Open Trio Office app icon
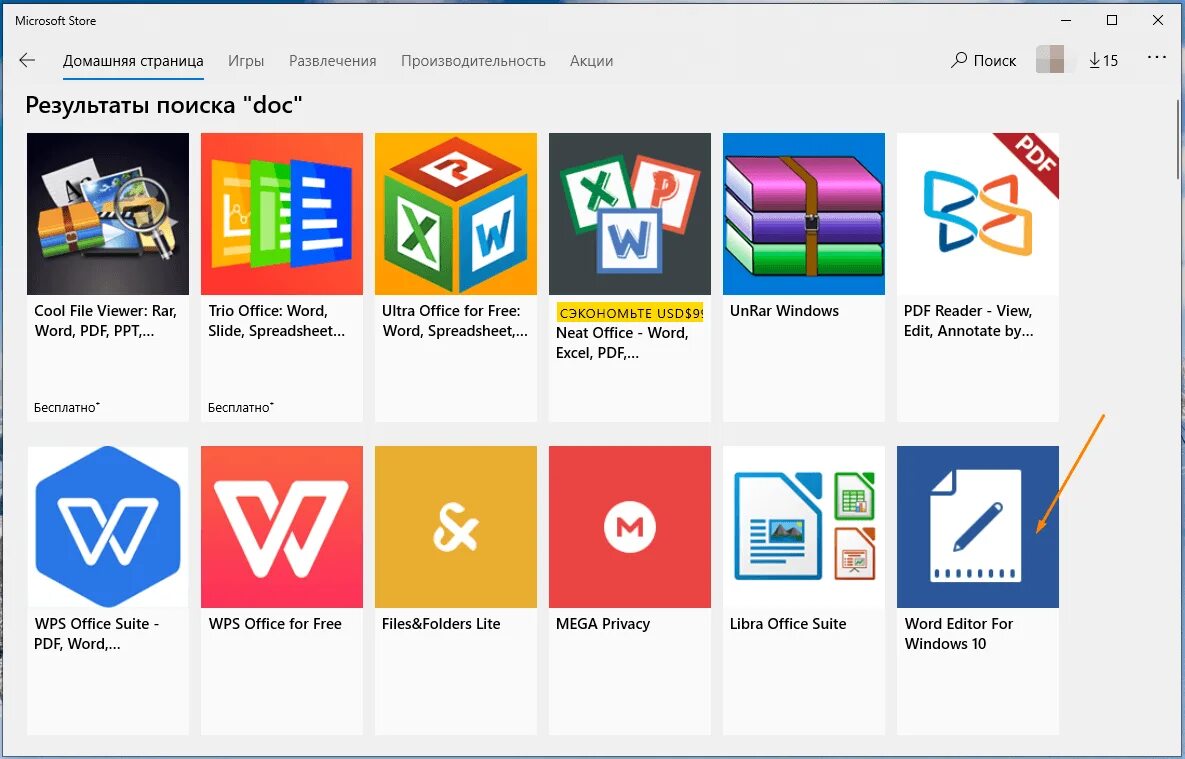The width and height of the screenshot is (1185, 759). pyautogui.click(x=282, y=214)
